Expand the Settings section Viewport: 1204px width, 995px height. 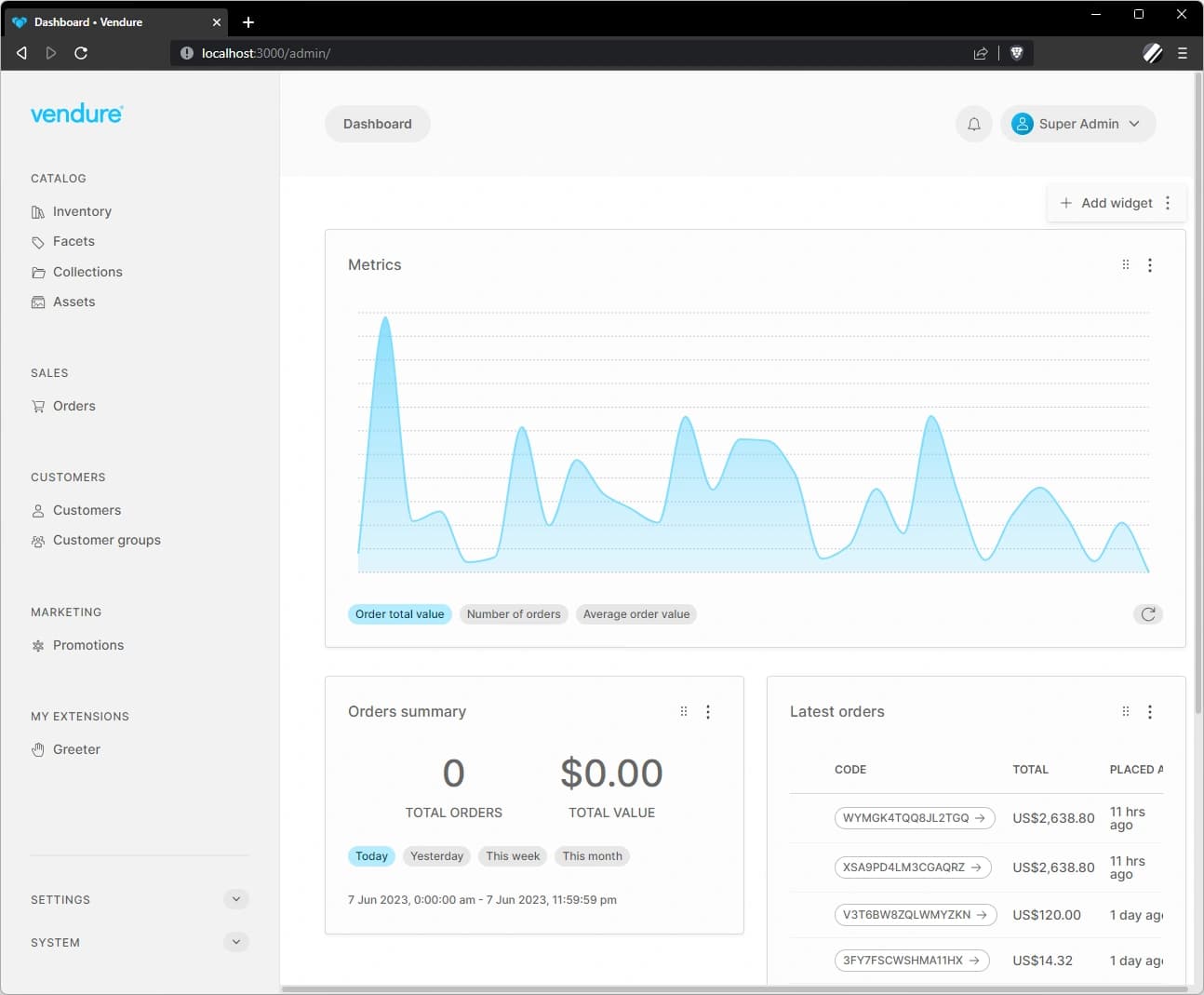(235, 899)
